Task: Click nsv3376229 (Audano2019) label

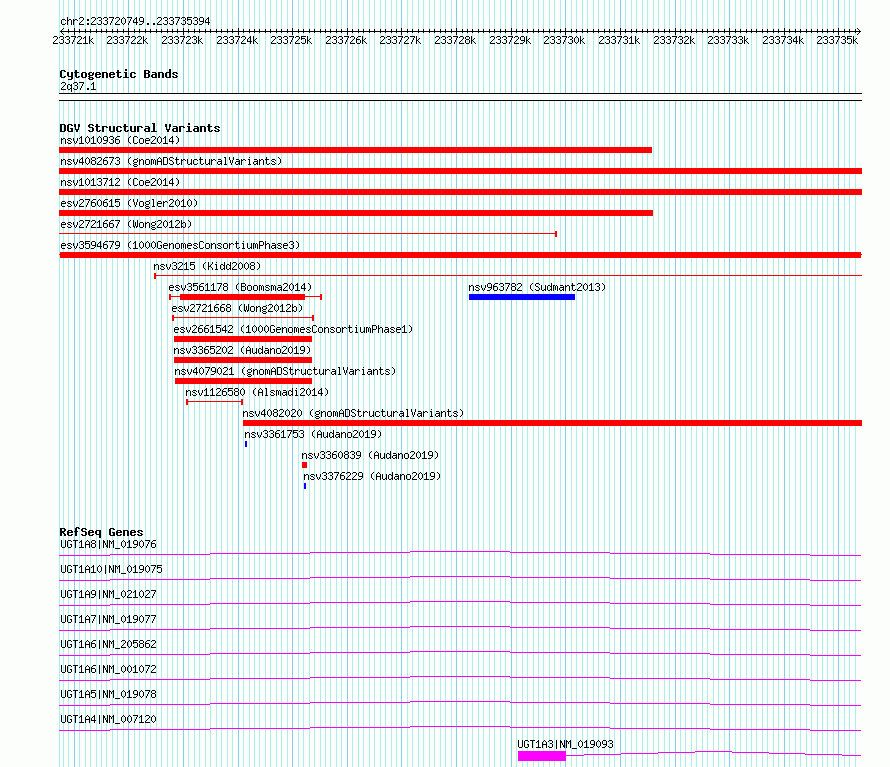Action: click(x=372, y=476)
